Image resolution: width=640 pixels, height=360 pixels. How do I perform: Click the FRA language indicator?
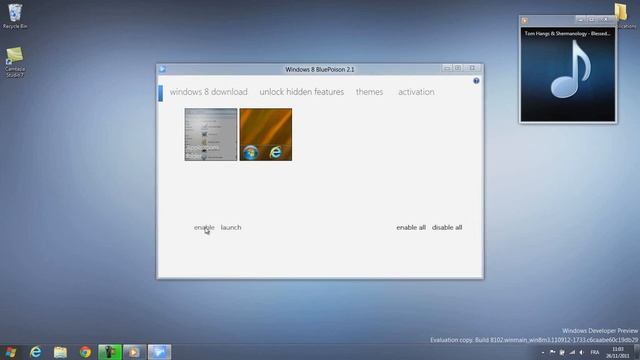595,352
